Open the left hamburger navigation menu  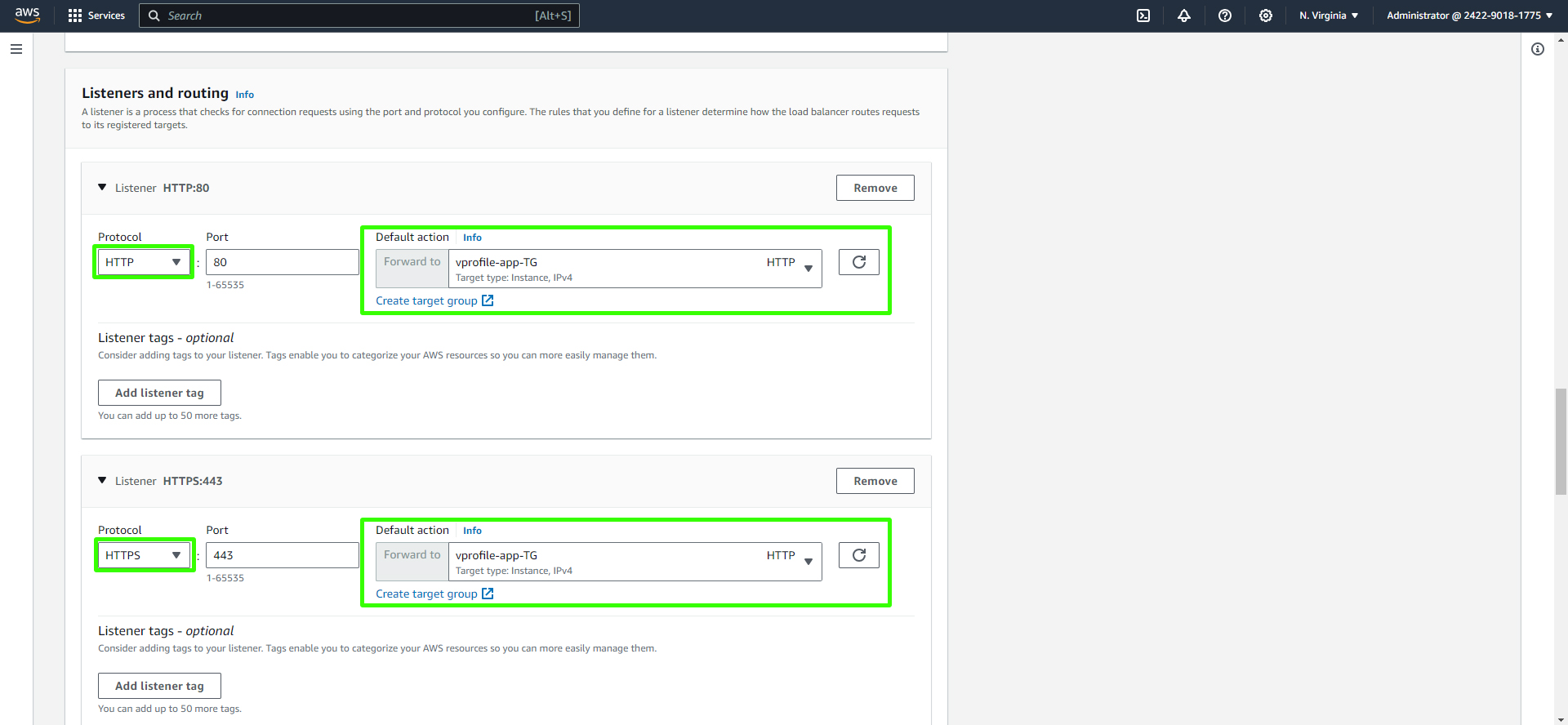(x=16, y=49)
